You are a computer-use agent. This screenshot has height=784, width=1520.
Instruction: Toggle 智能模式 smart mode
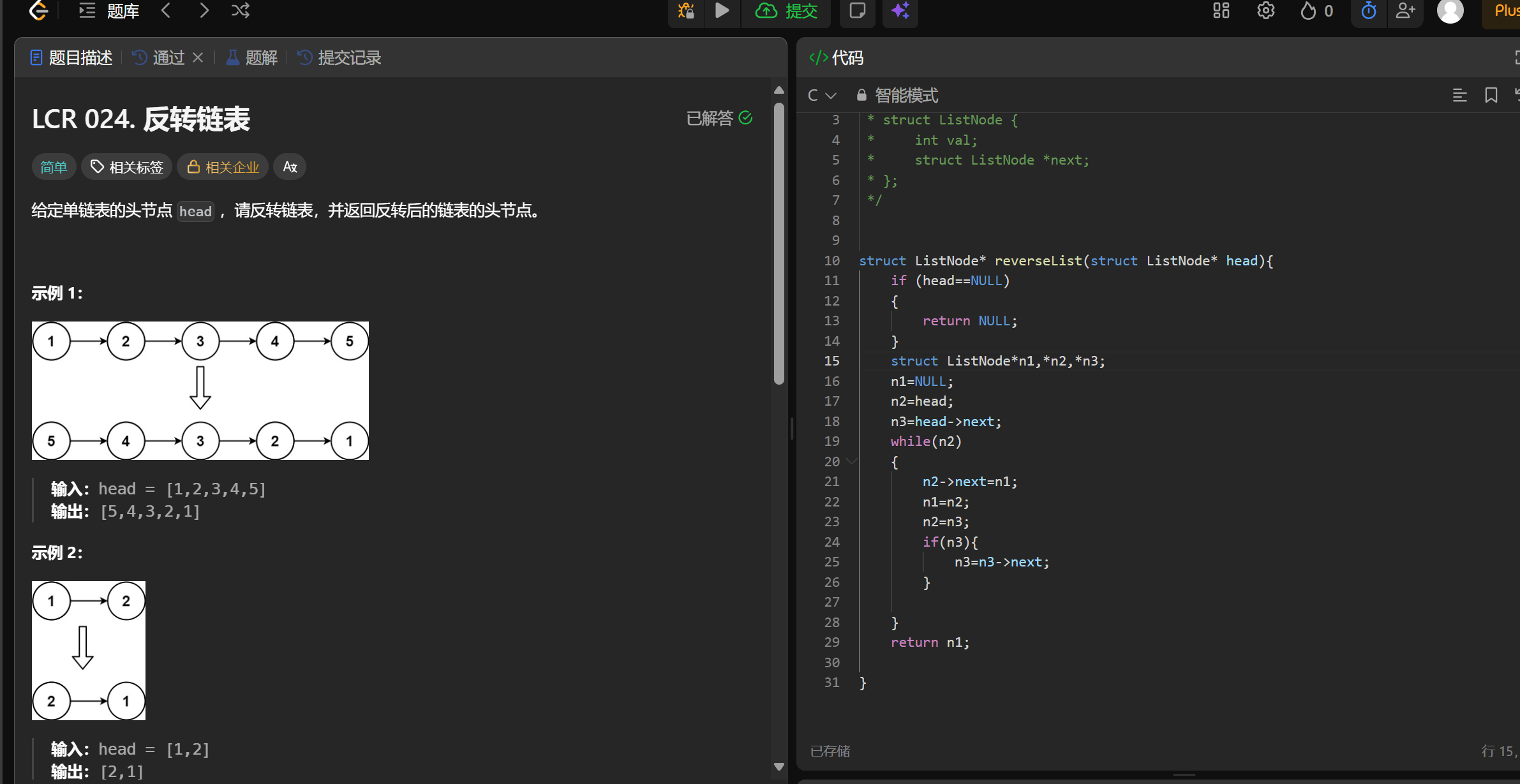(x=897, y=96)
